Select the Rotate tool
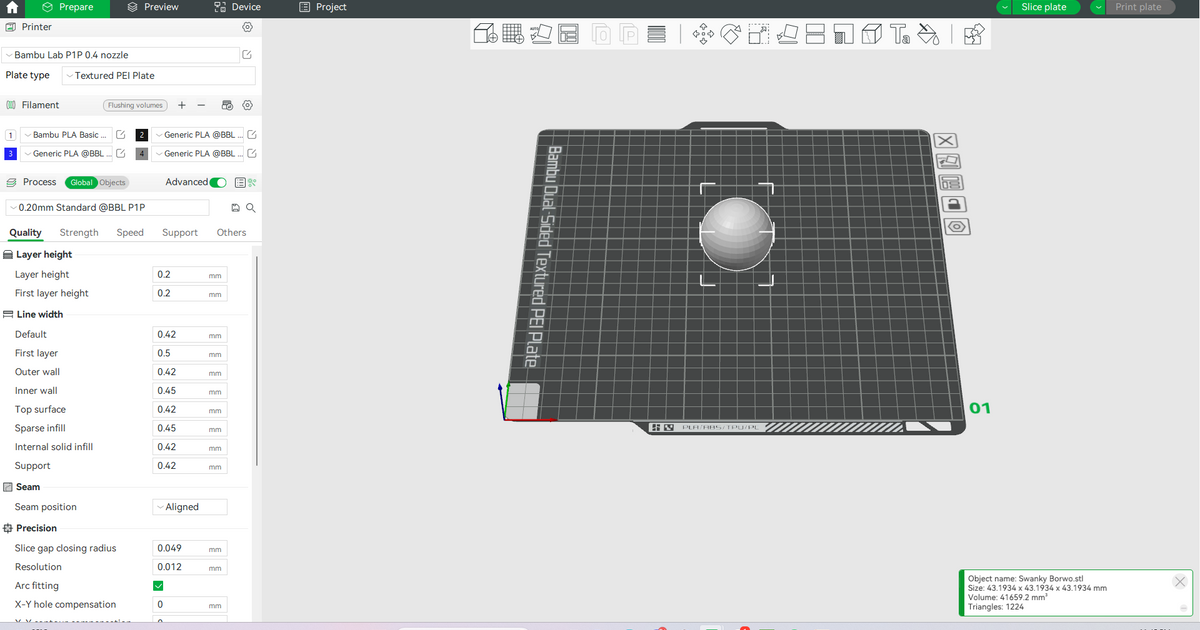 (x=730, y=33)
